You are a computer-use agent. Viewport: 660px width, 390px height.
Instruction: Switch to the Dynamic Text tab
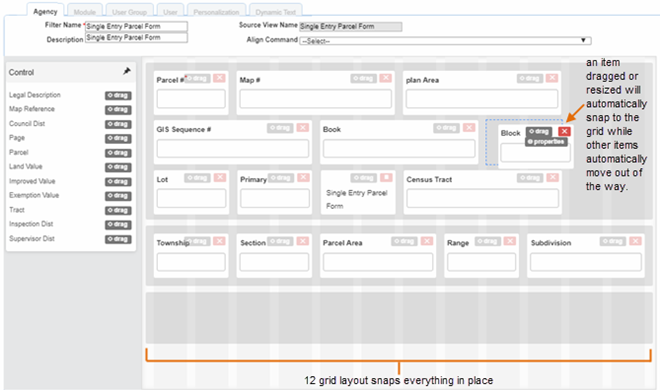(275, 11)
